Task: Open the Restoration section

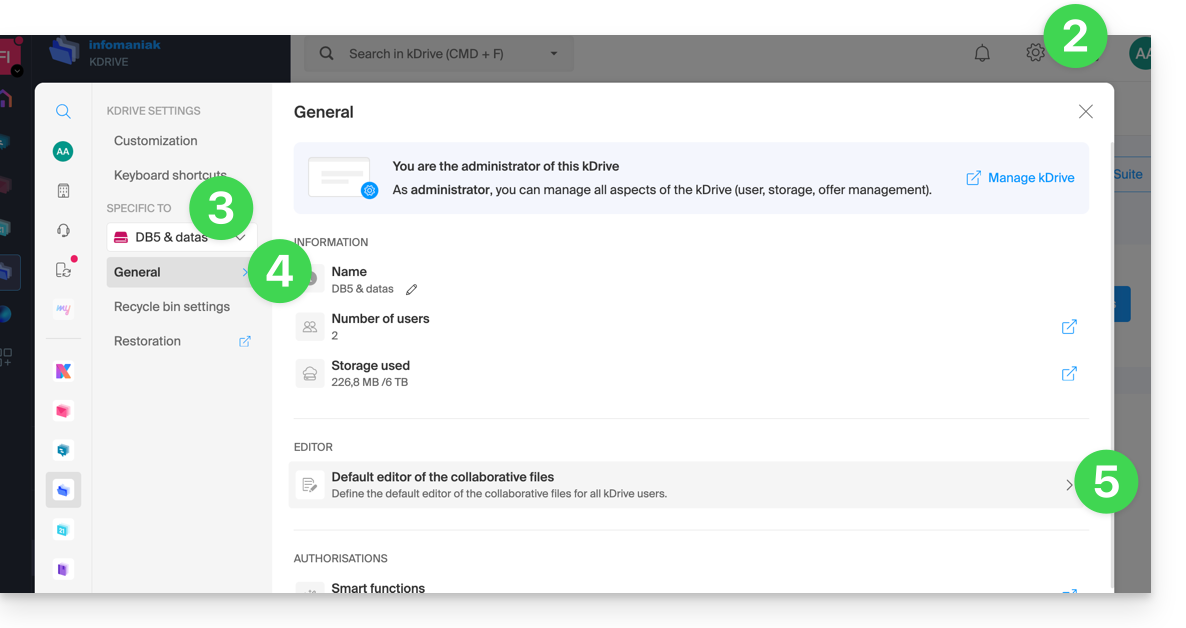Action: [147, 341]
